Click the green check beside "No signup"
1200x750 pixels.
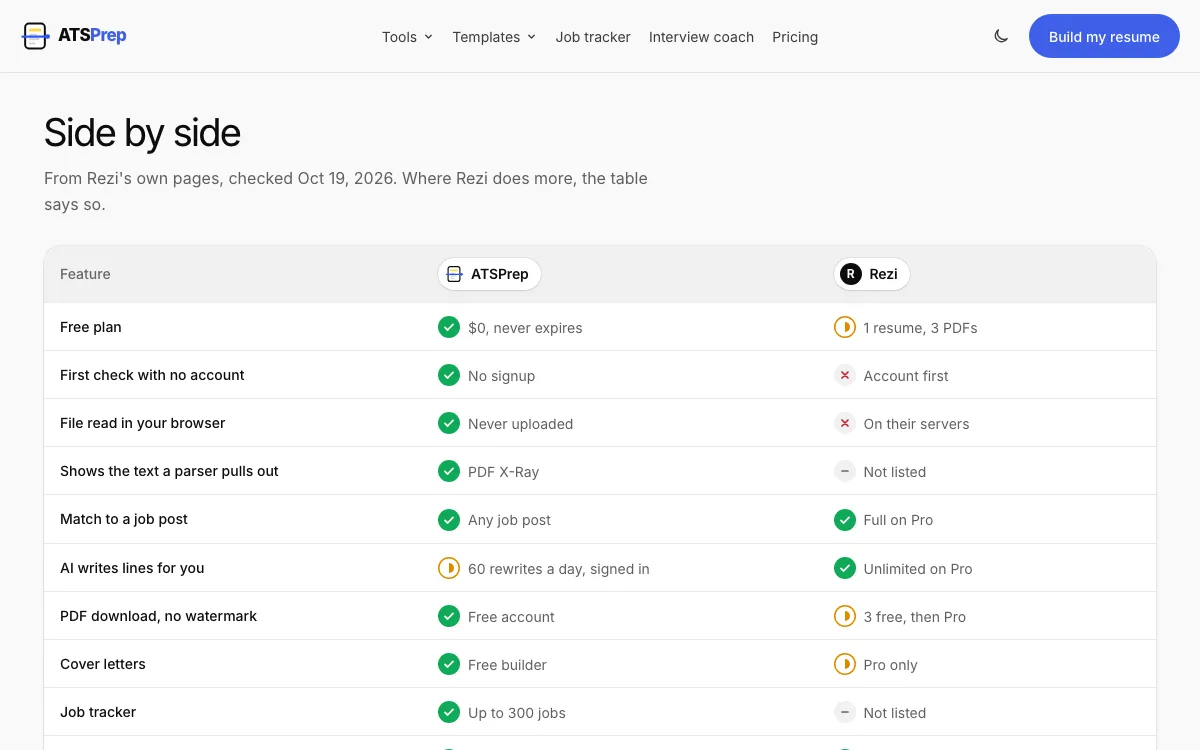(x=449, y=375)
